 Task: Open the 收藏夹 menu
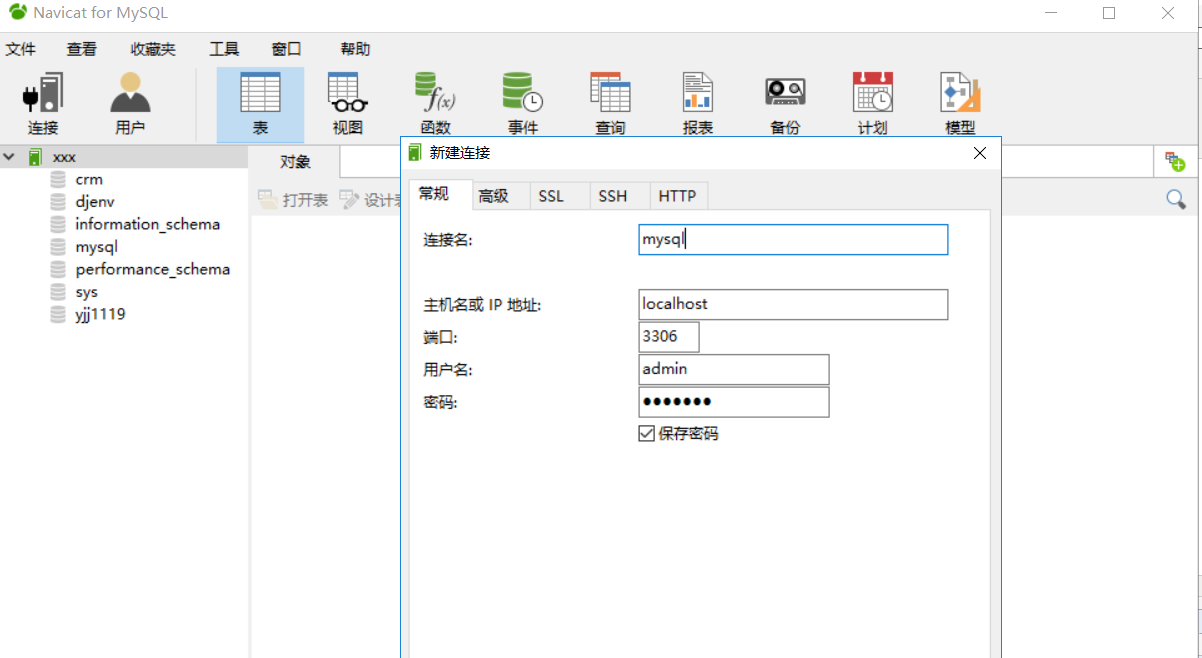coord(152,49)
